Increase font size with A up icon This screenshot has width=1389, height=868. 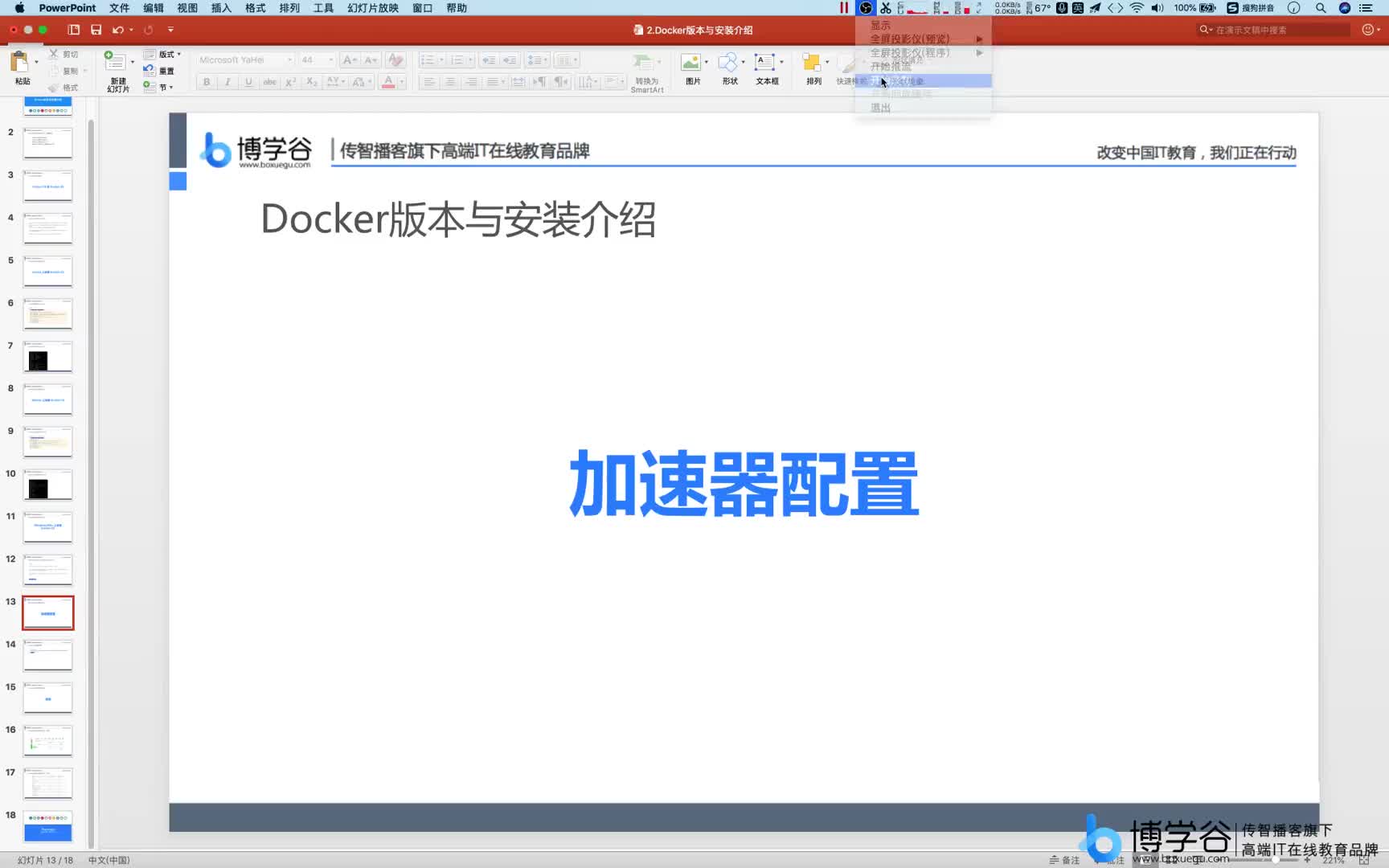click(350, 60)
